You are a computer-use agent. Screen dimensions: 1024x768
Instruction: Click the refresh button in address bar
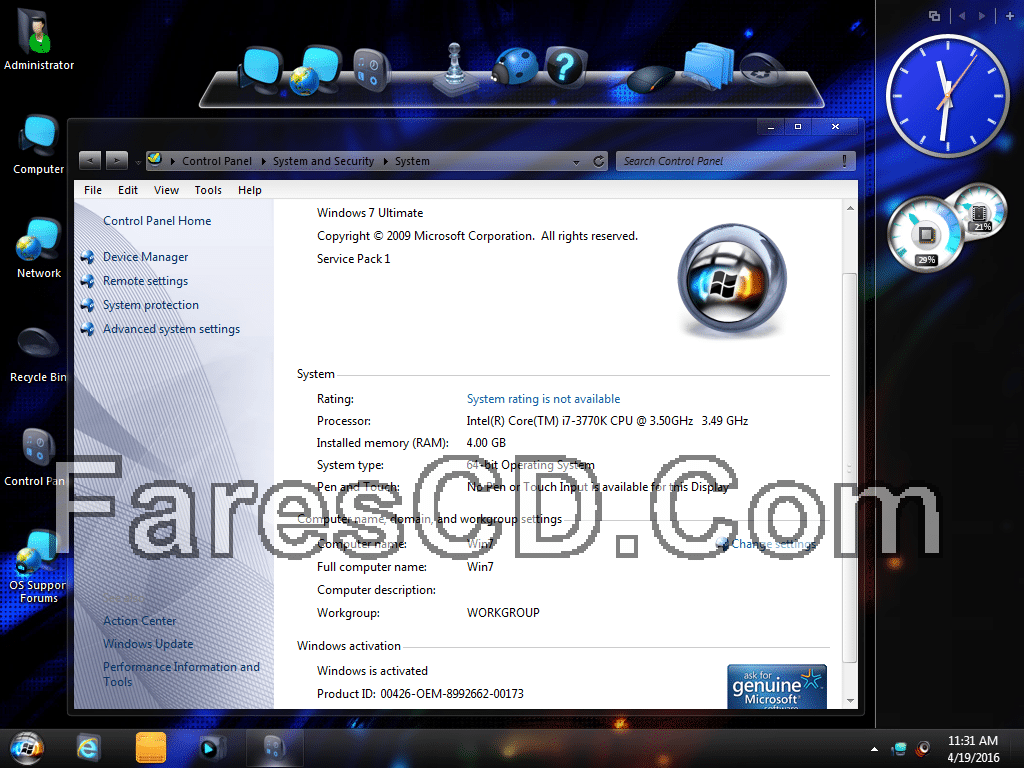click(x=598, y=161)
